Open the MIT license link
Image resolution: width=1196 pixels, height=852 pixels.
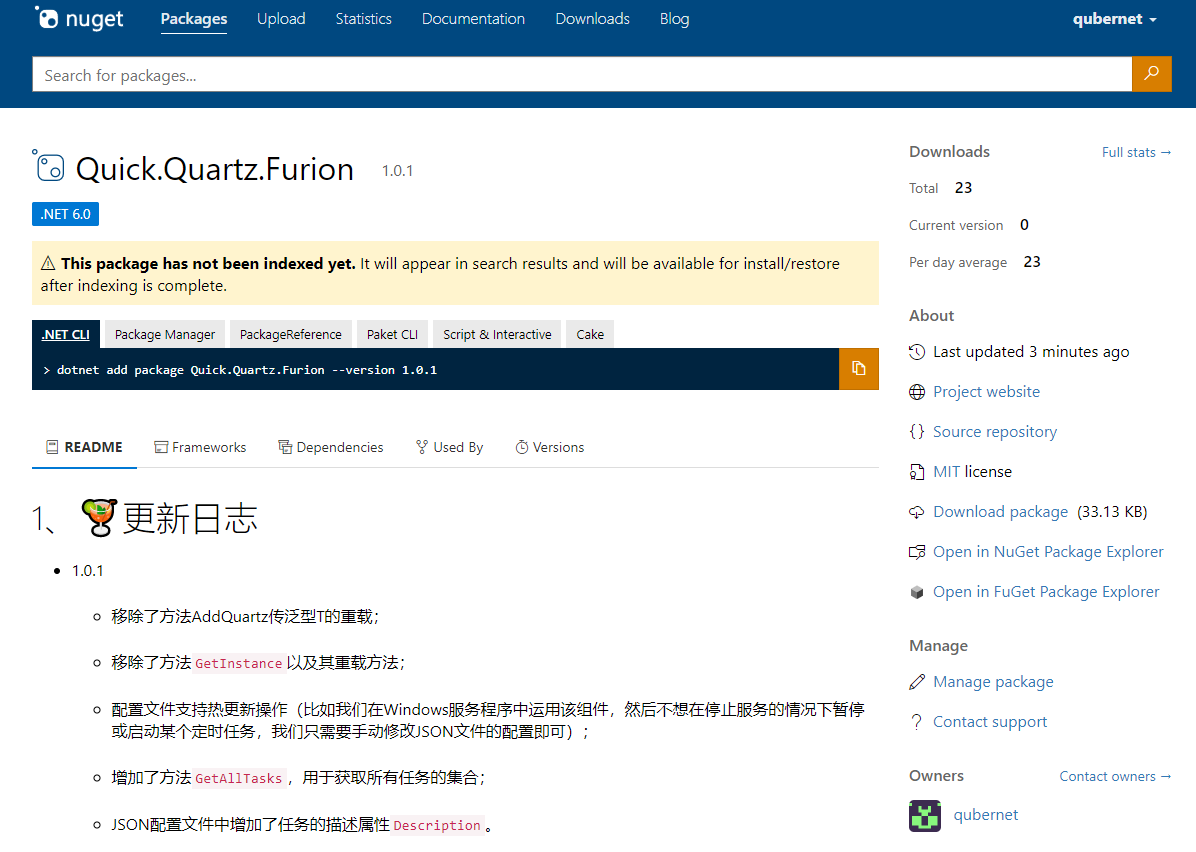coord(945,471)
